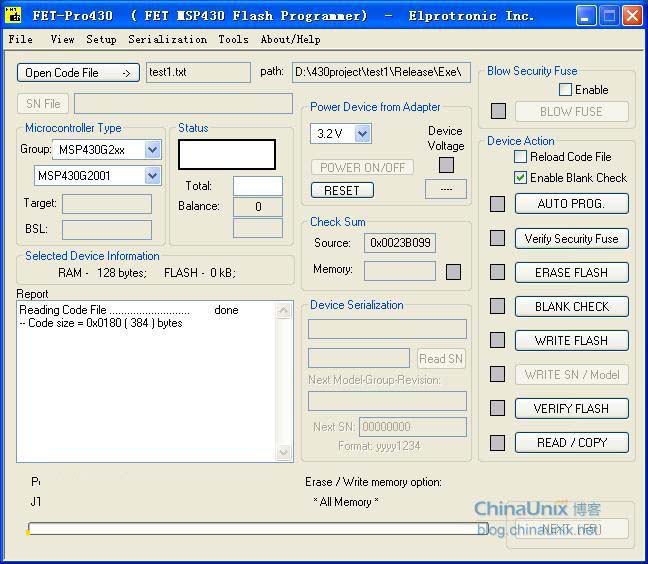Click 'Reading Code File' report line
The image size is (648, 564).
point(129,309)
